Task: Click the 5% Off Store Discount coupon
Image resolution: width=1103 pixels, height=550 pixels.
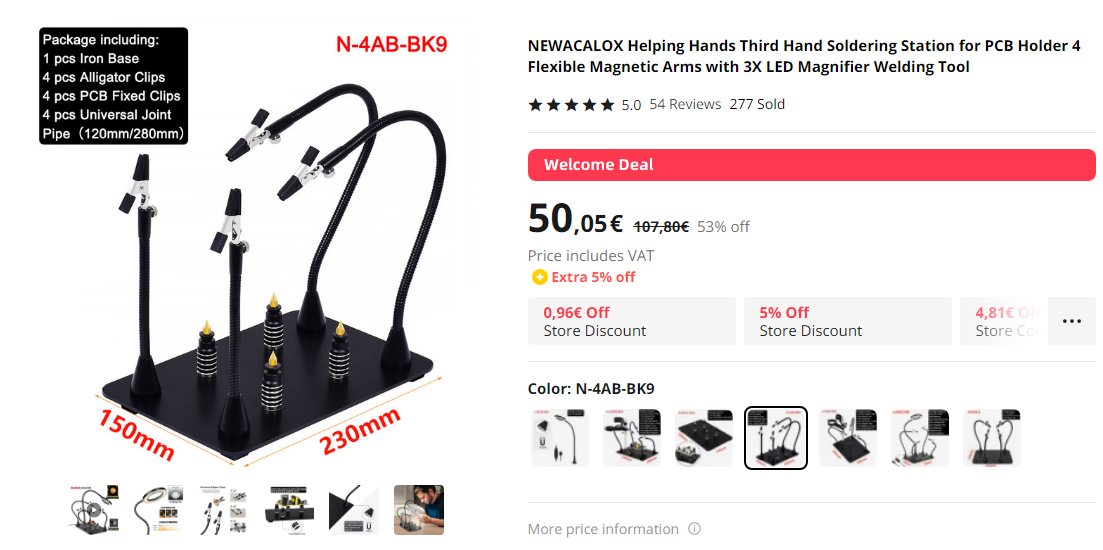Action: click(x=848, y=321)
